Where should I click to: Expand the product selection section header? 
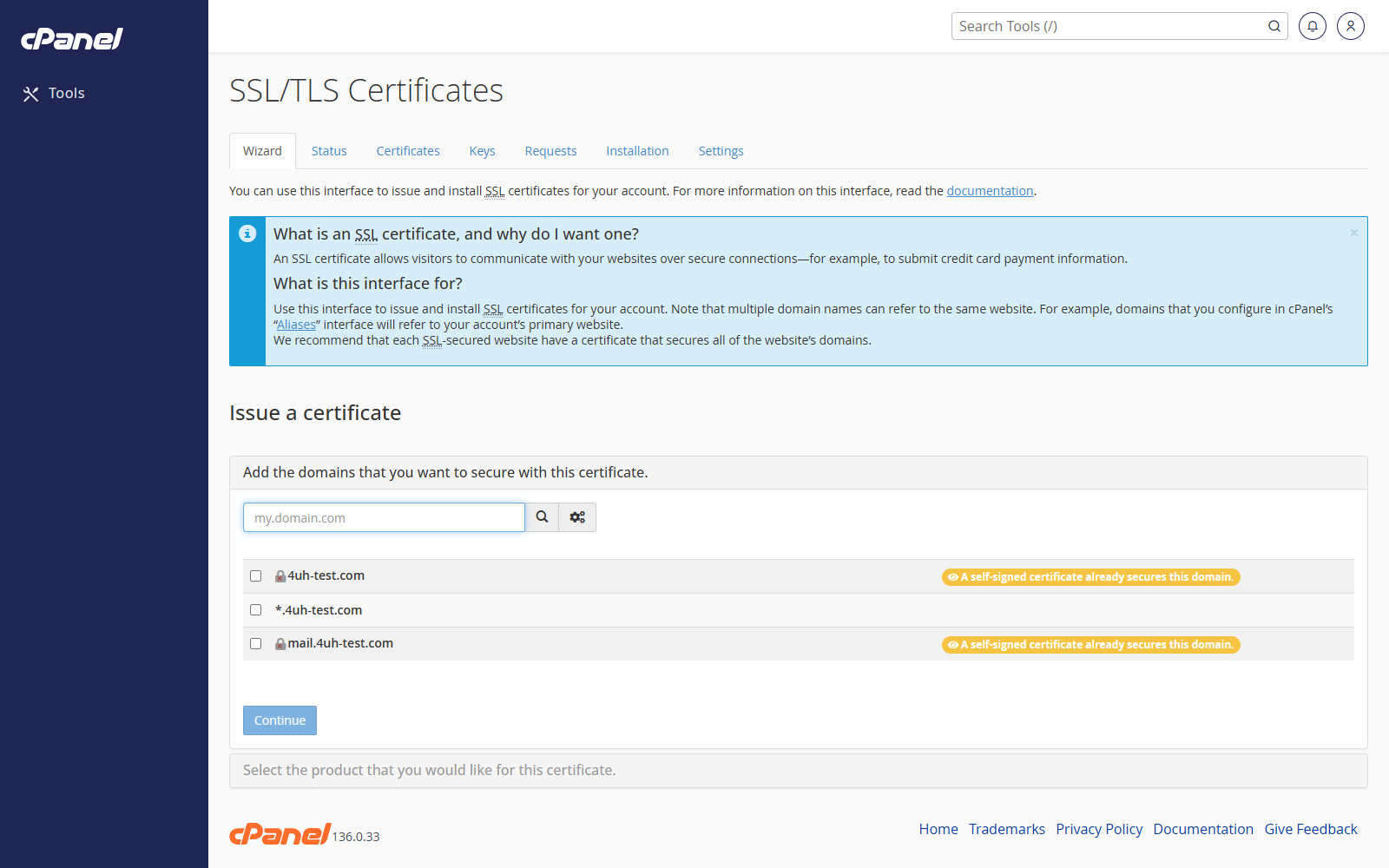[x=799, y=771]
